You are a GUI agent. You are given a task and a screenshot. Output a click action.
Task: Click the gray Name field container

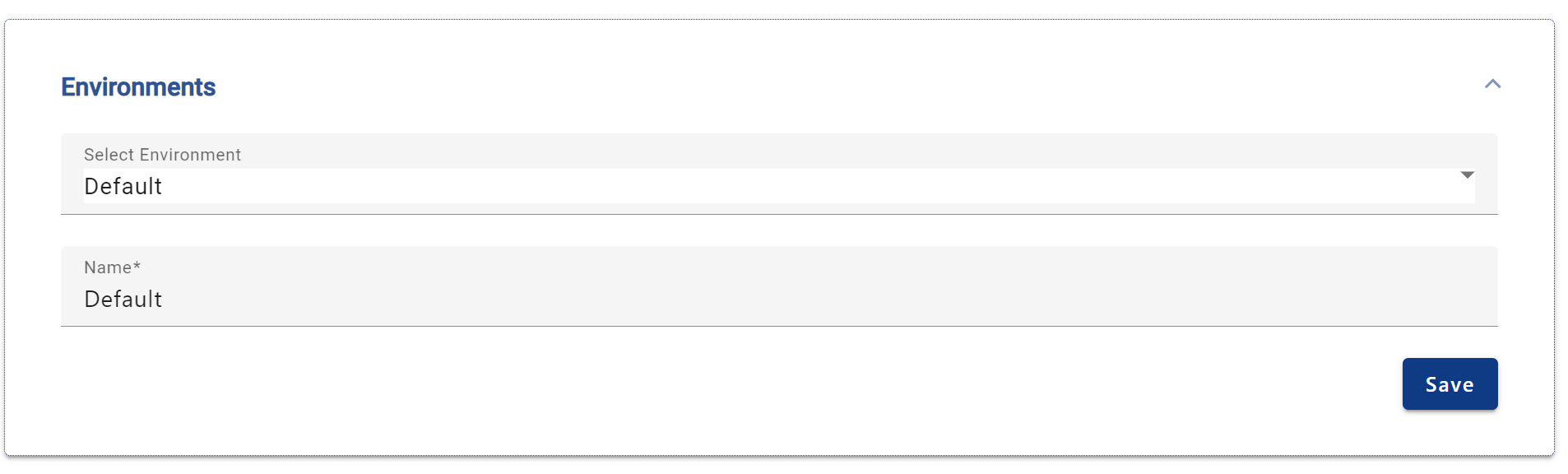click(779, 286)
